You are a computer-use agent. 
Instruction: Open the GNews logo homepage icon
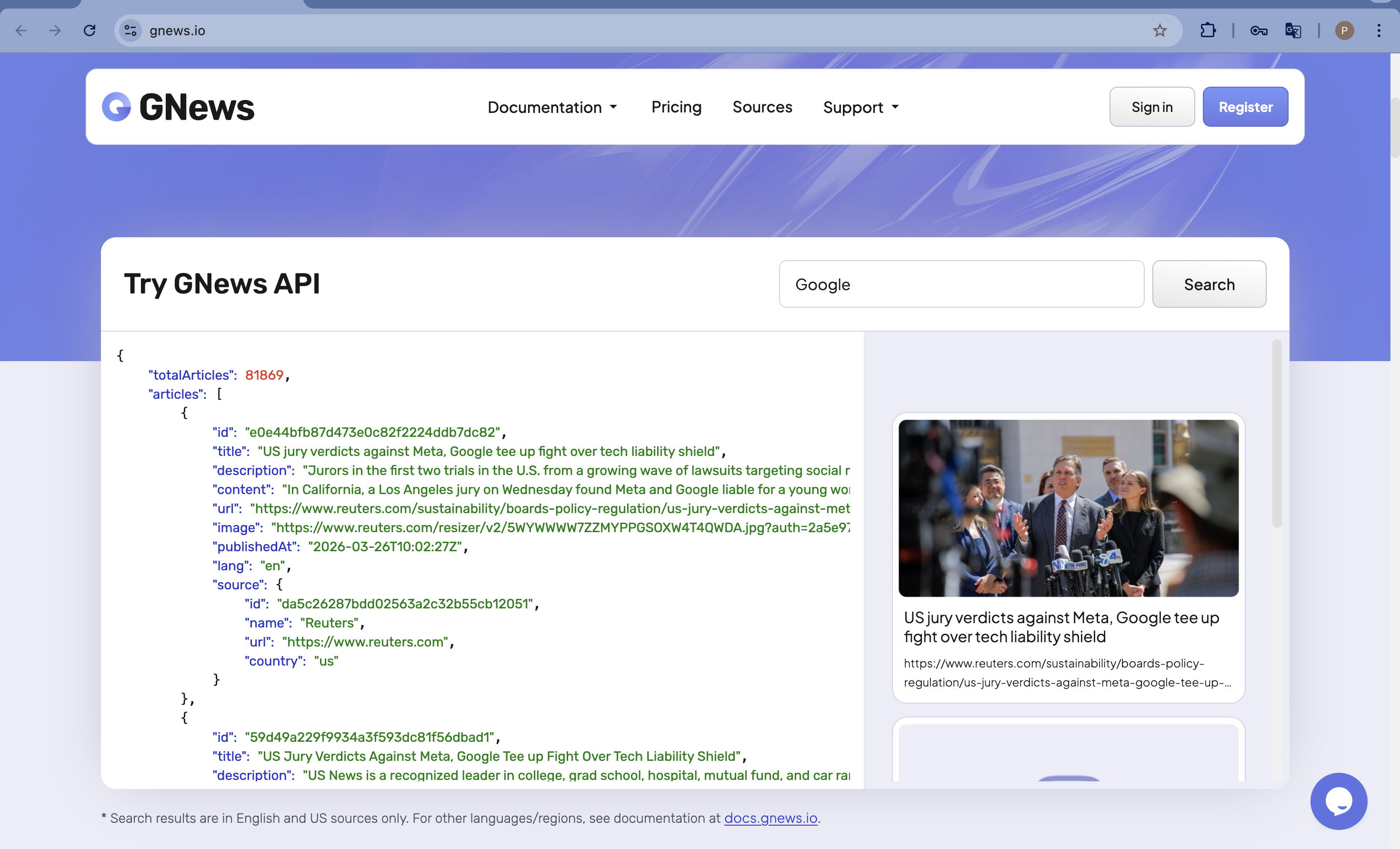click(x=117, y=106)
